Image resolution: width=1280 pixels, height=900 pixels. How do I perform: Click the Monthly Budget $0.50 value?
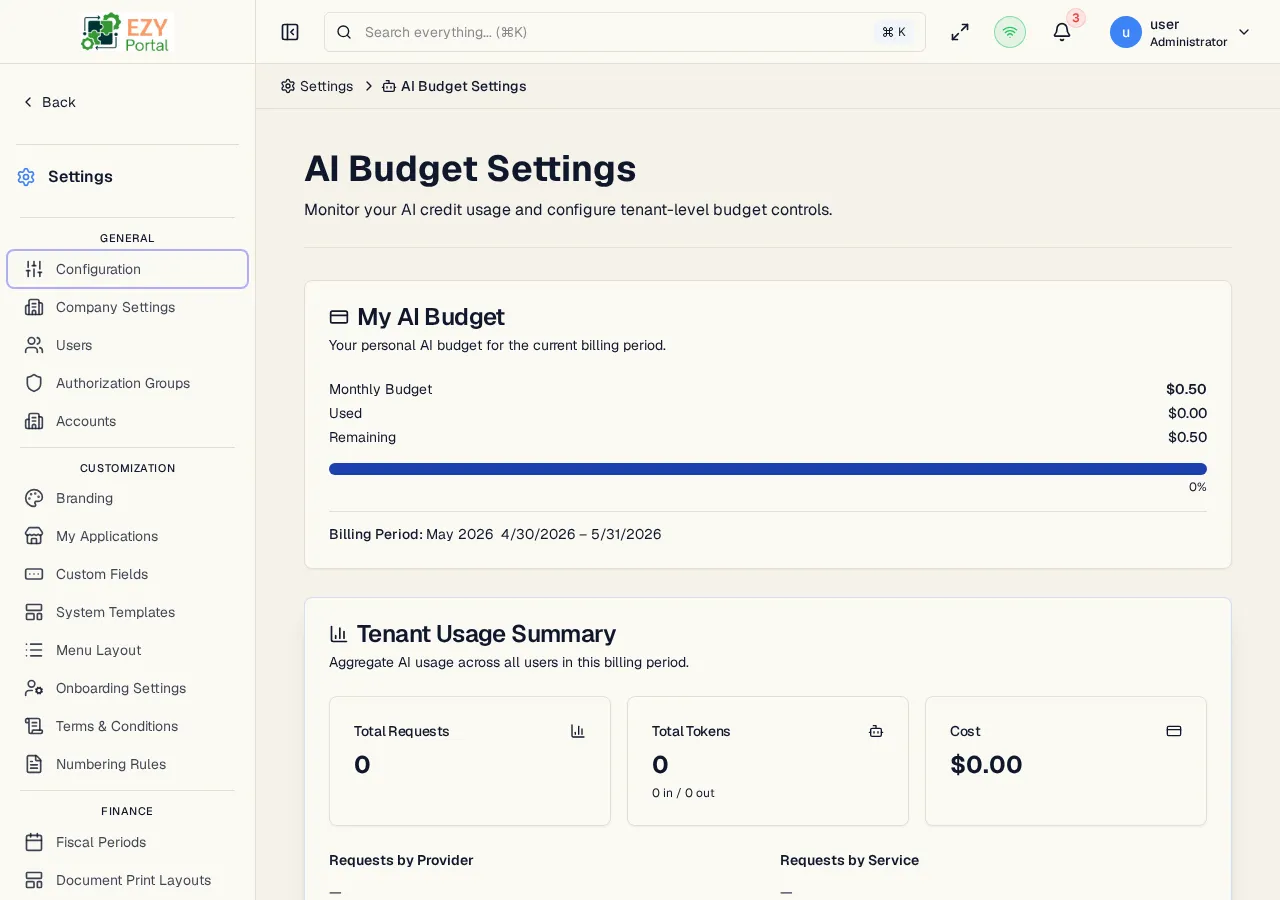click(1186, 389)
